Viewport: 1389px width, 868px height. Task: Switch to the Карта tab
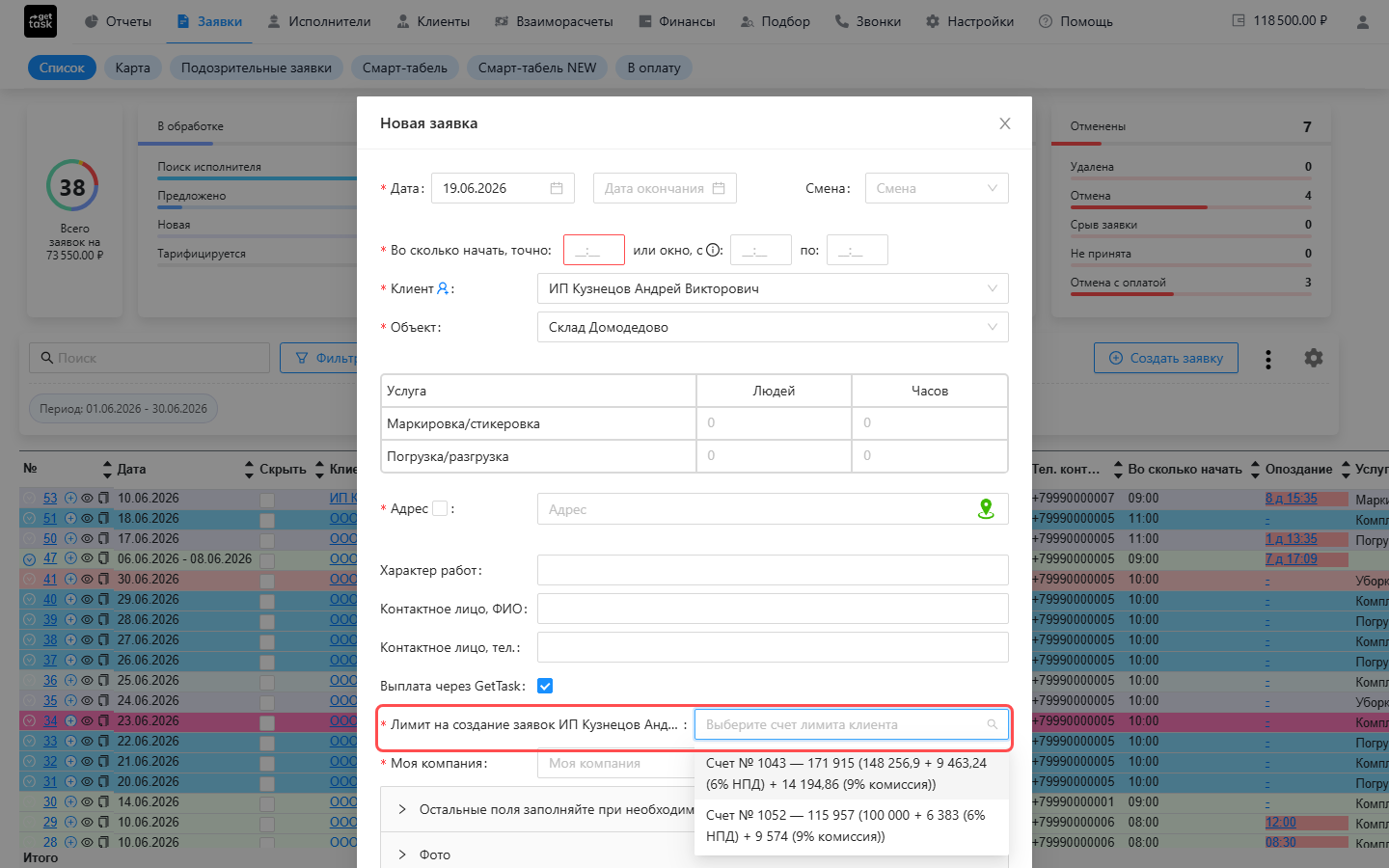[133, 68]
